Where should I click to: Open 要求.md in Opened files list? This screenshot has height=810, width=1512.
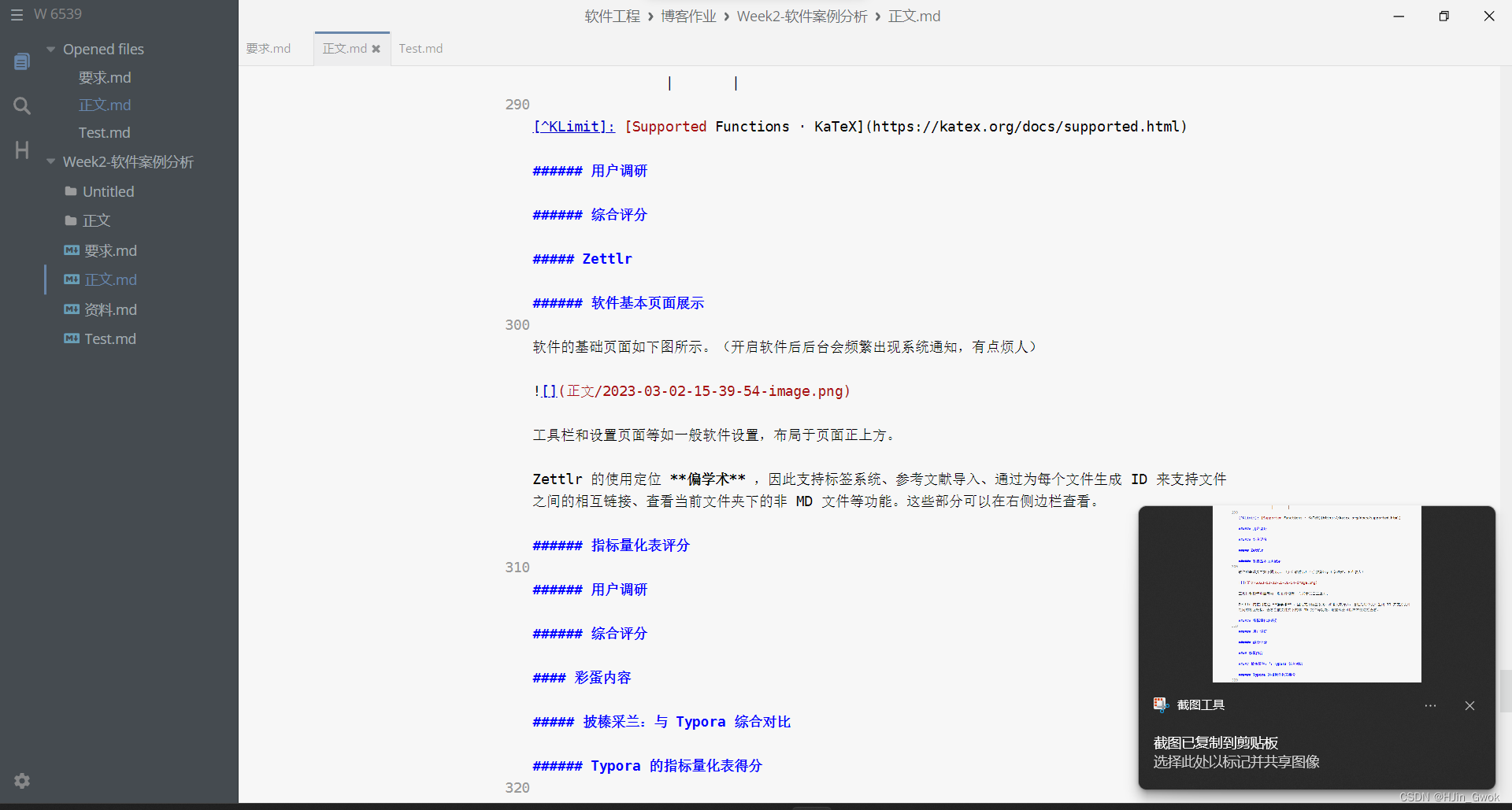point(105,77)
